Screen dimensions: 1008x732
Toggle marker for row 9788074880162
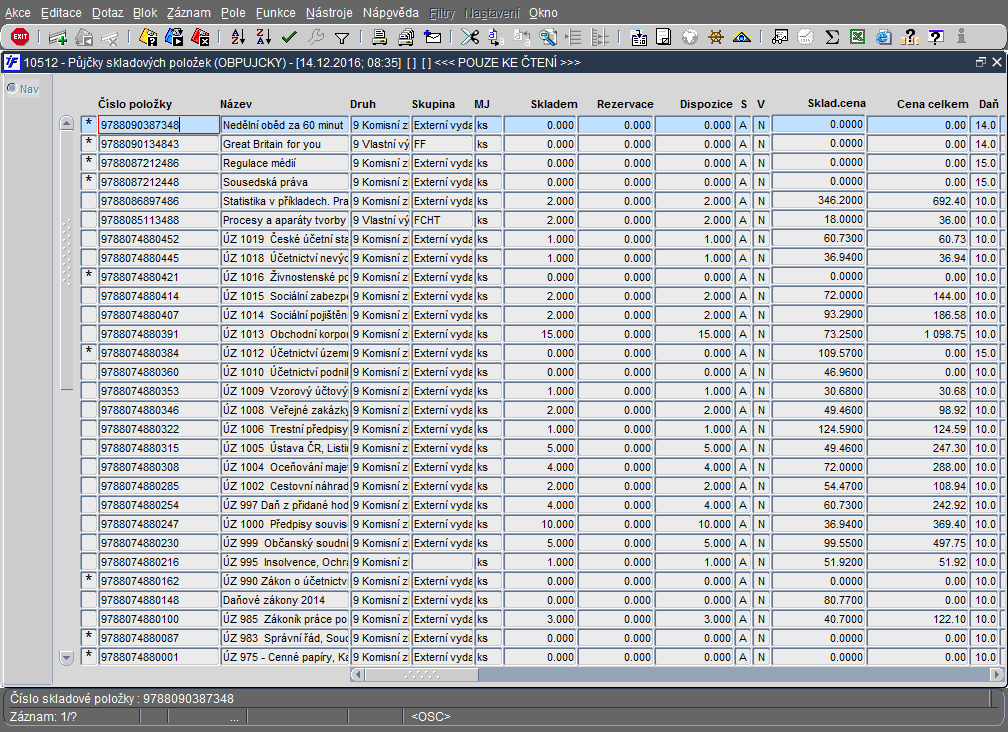(89, 581)
